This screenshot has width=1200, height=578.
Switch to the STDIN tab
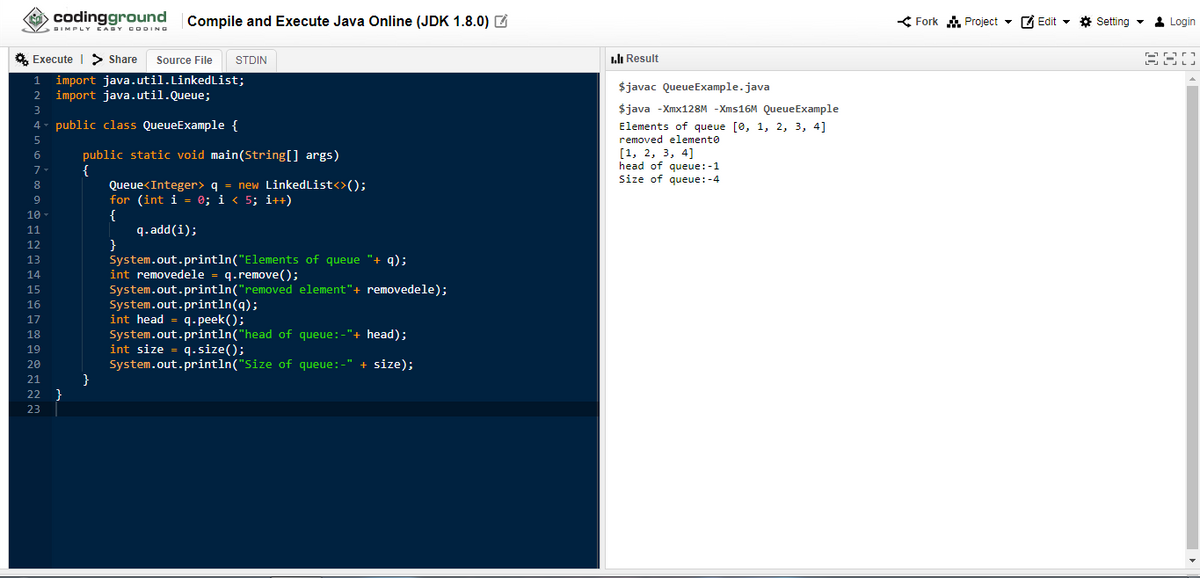(x=250, y=59)
